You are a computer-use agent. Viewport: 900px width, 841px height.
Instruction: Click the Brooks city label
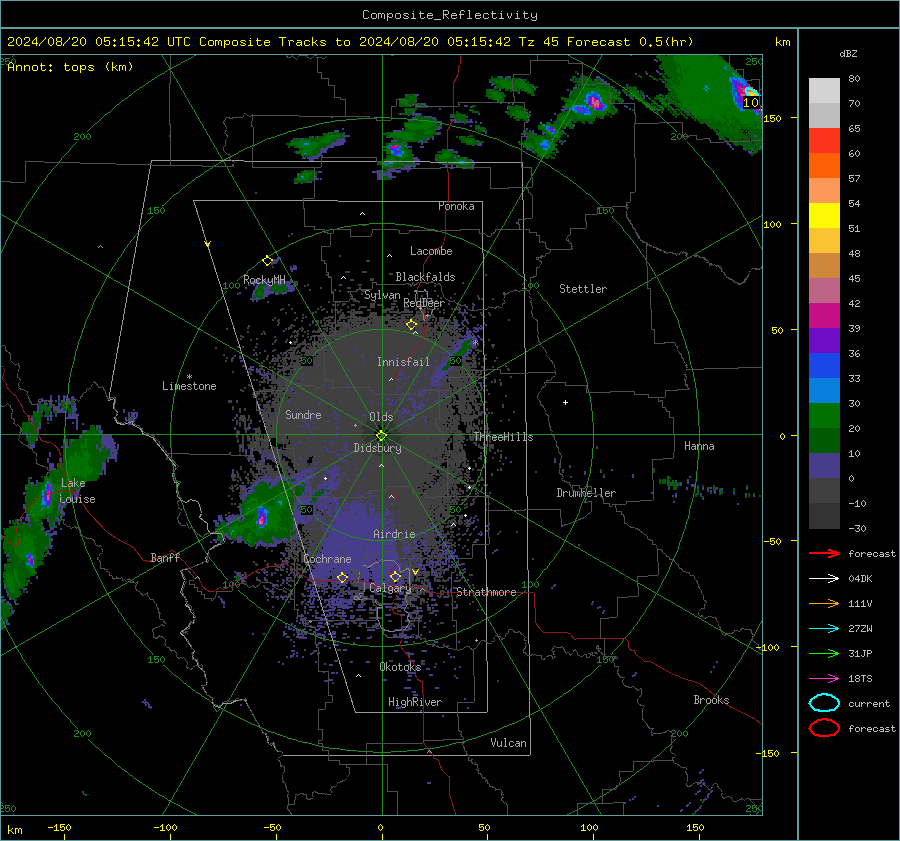coord(711,700)
